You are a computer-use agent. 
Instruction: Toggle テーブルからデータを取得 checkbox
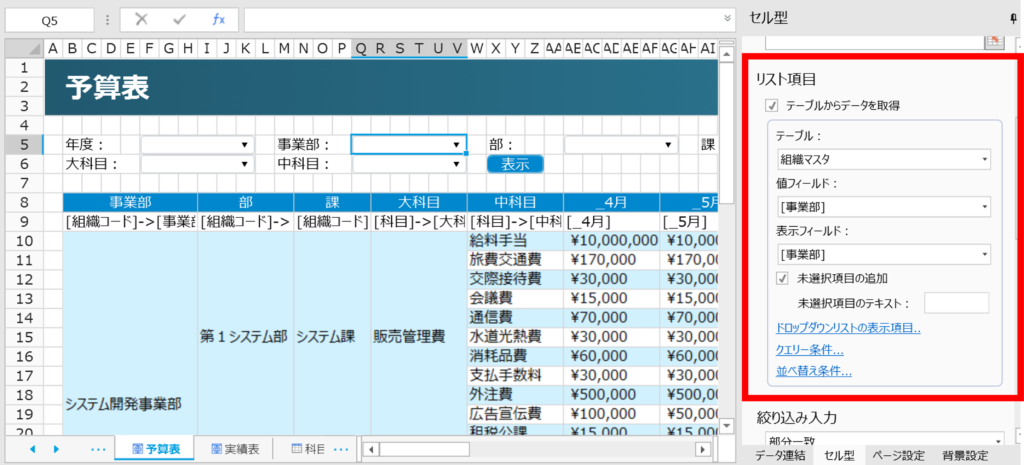[x=773, y=105]
